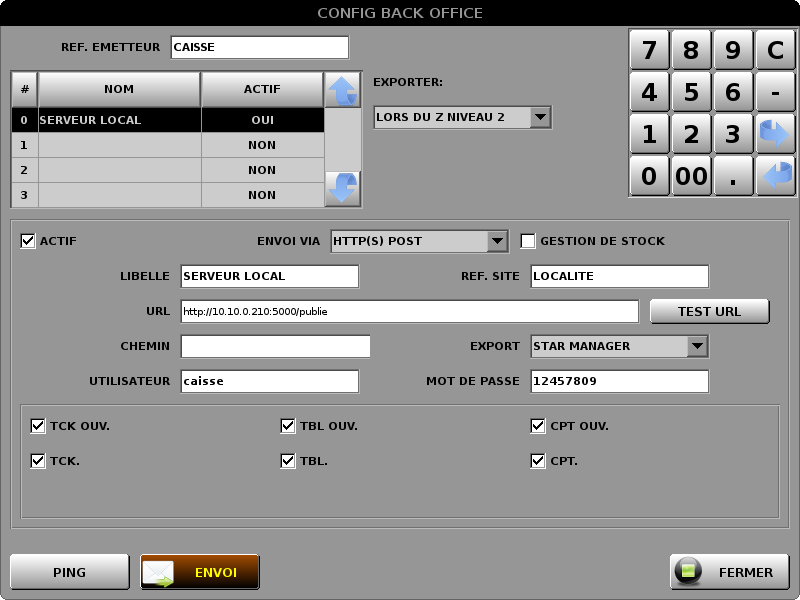Tap keypad digit 5

tap(691, 92)
